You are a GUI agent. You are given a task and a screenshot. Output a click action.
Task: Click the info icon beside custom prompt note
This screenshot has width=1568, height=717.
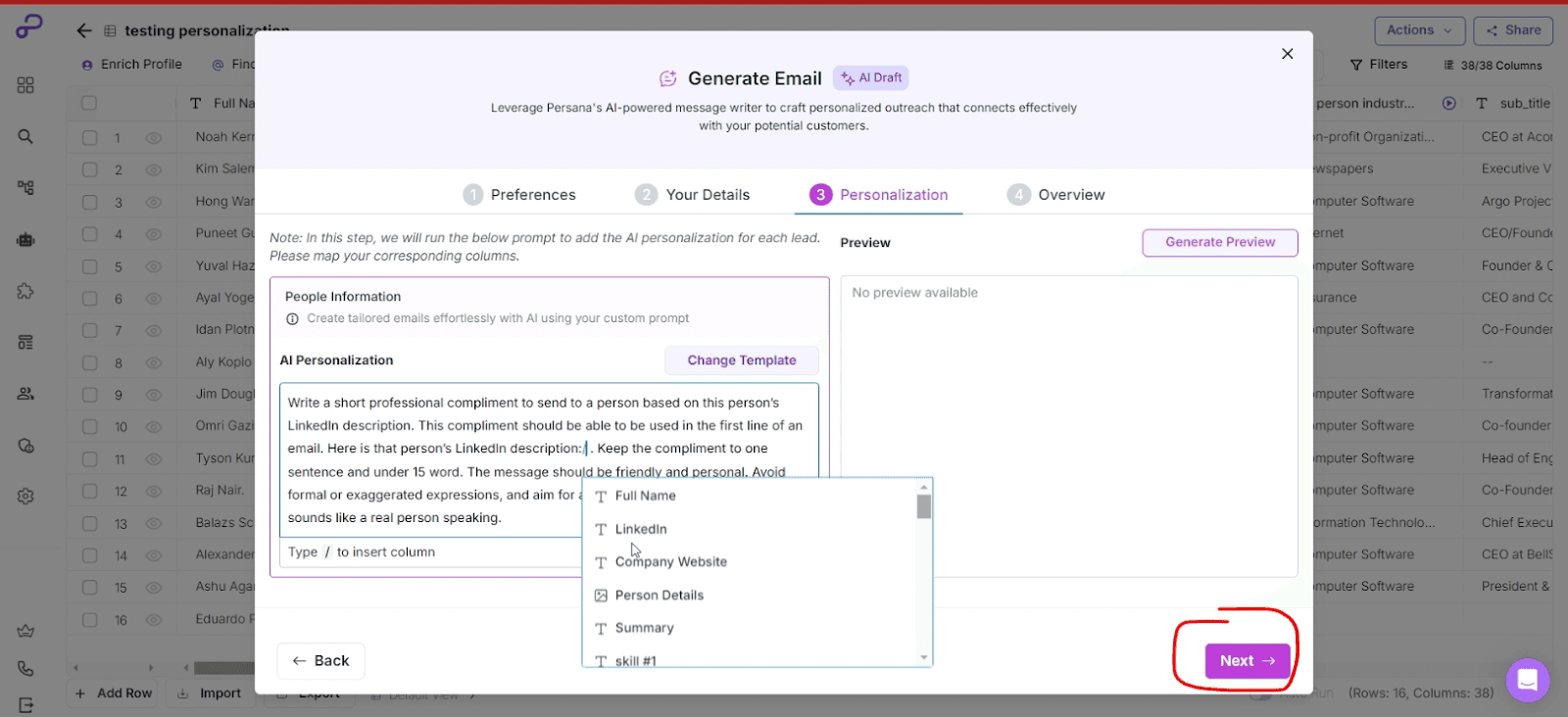click(292, 318)
